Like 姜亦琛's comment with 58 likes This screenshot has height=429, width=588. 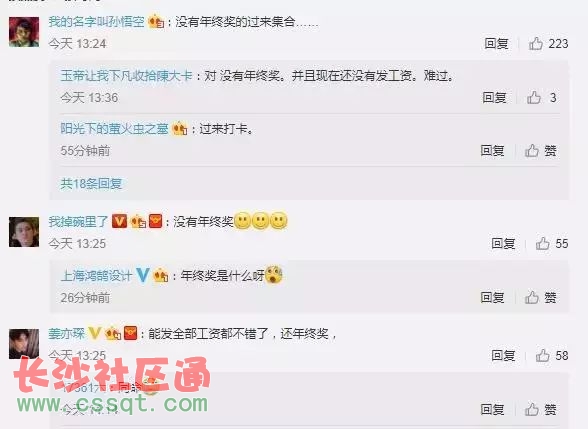click(543, 355)
